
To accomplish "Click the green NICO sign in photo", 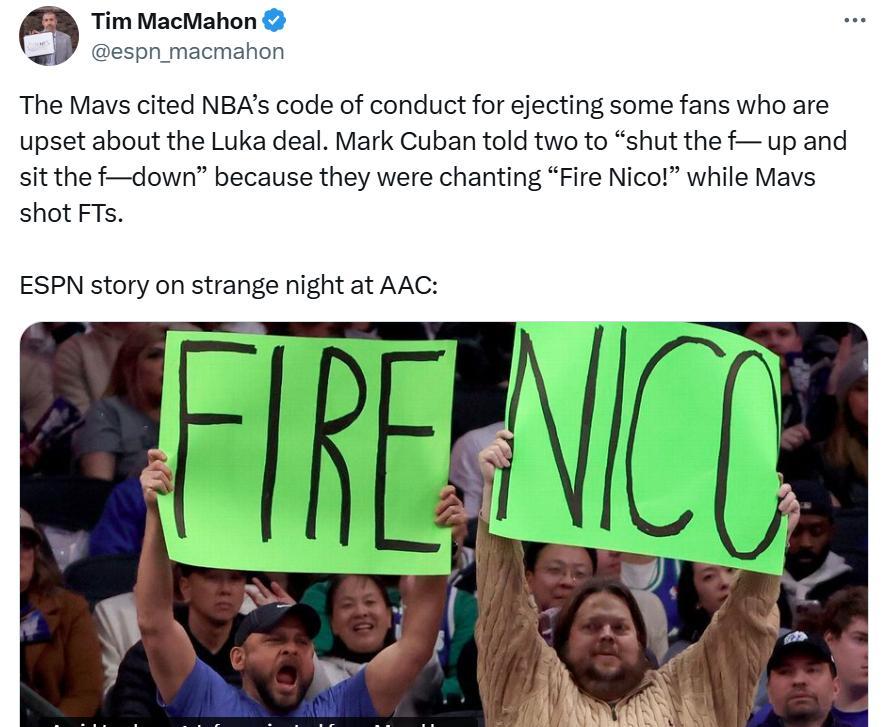I will click(639, 446).
